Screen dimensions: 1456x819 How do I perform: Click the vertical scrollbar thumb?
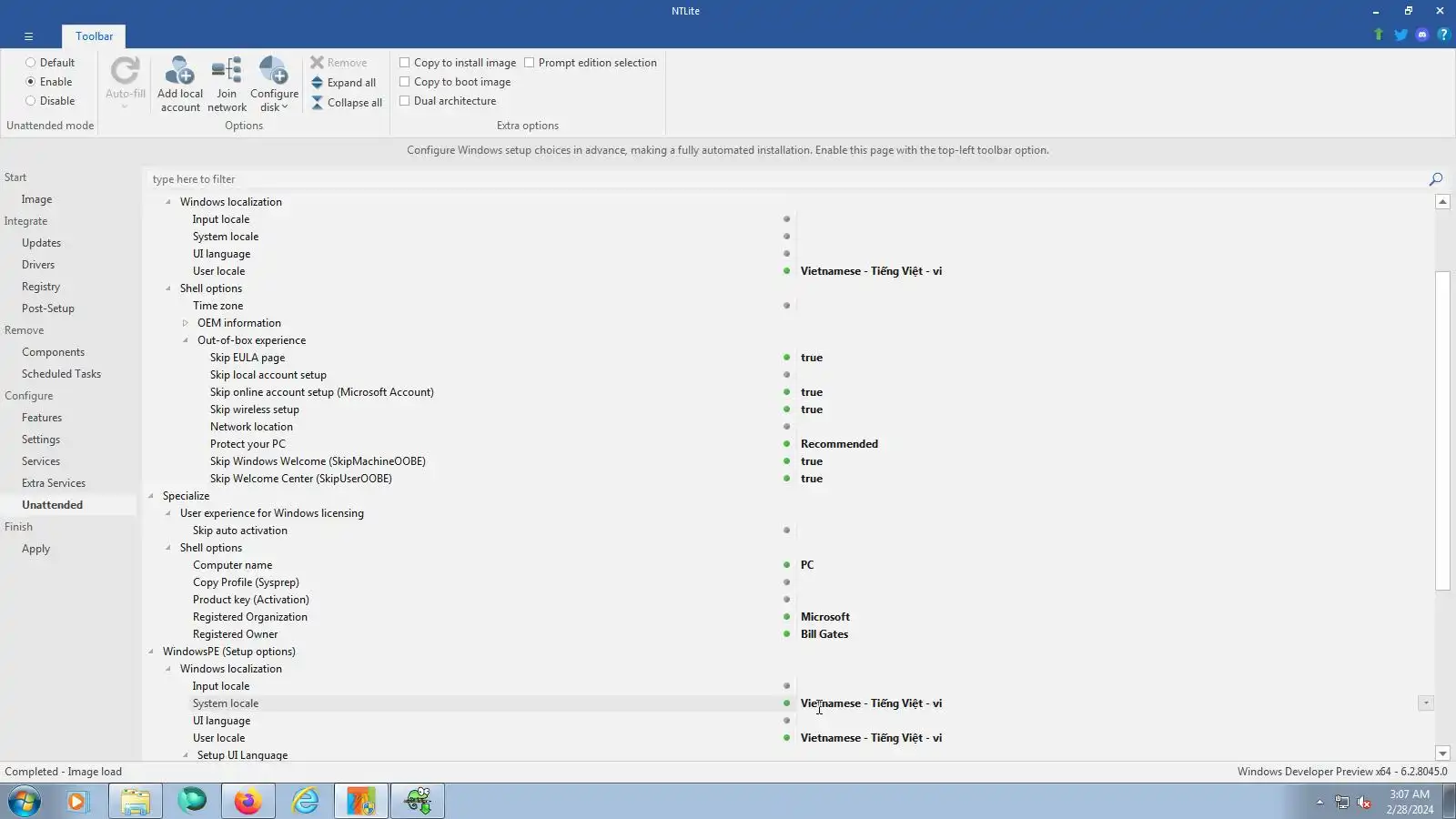point(1442,430)
